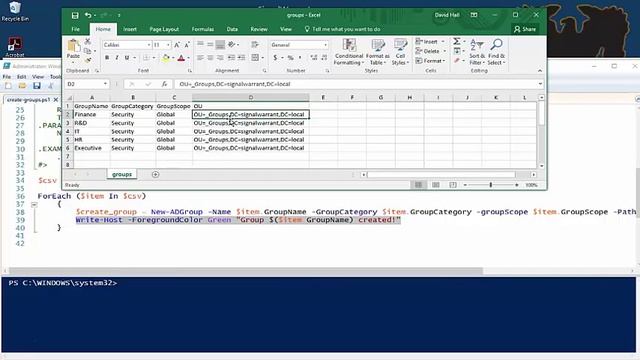640x360 pixels.
Task: Click the Wrap Text icon
Action: [255, 44]
